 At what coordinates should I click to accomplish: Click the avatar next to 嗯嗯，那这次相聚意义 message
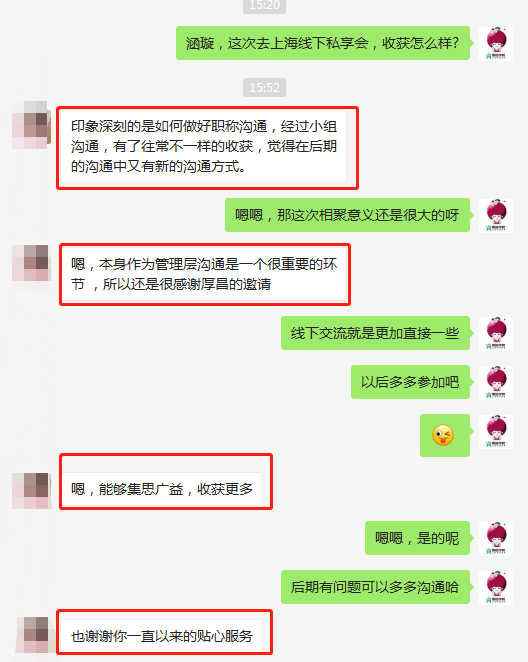click(x=496, y=216)
